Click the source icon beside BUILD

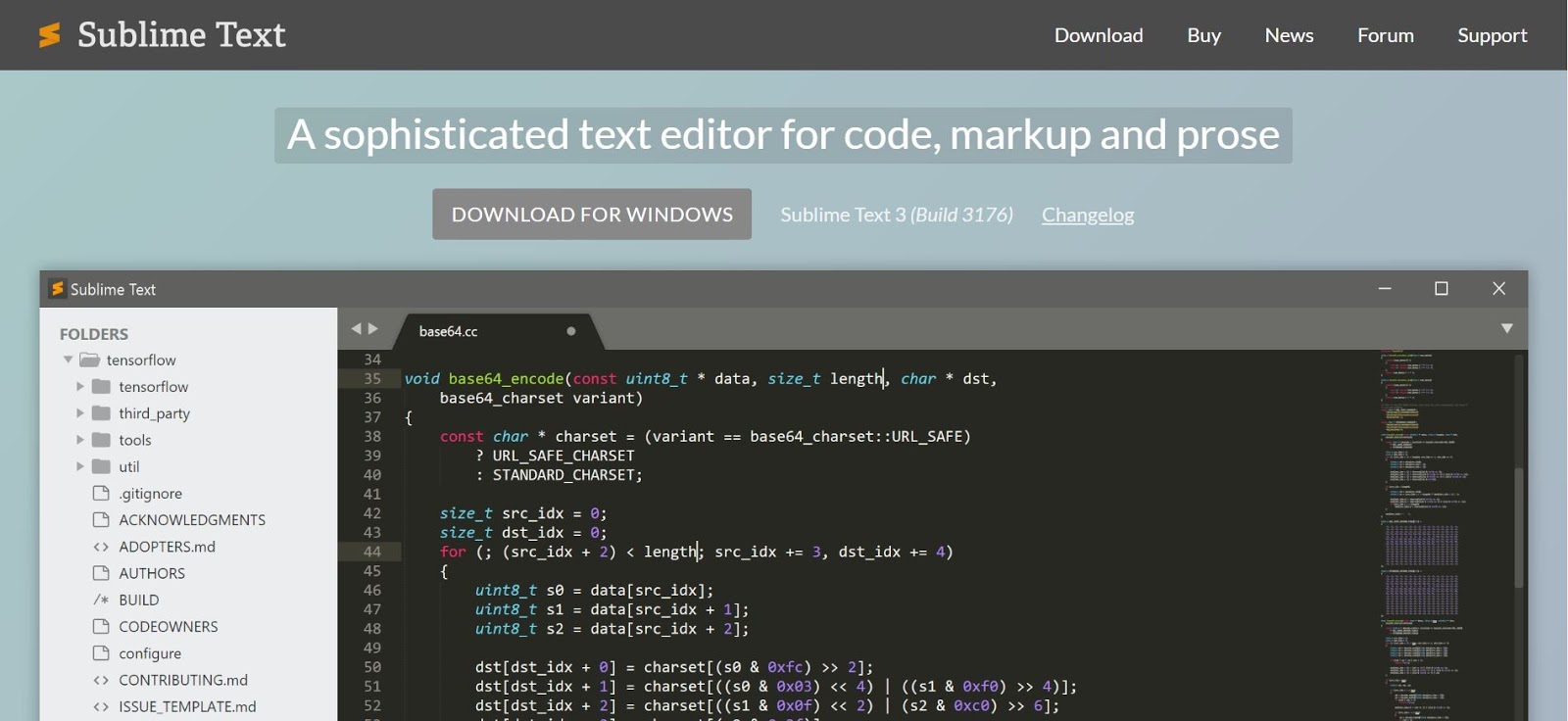coord(100,600)
